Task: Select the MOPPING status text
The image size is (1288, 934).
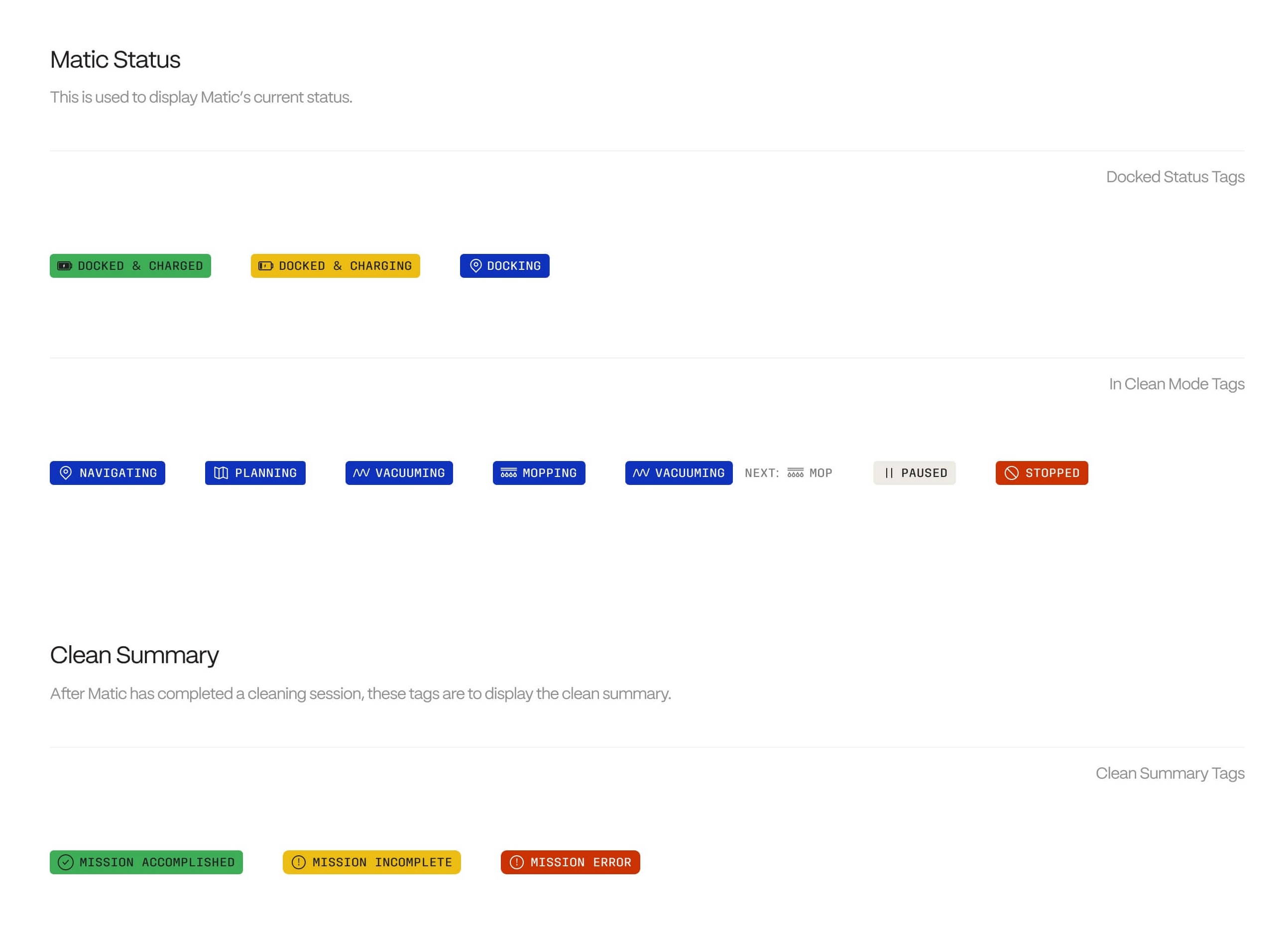Action: [x=550, y=473]
